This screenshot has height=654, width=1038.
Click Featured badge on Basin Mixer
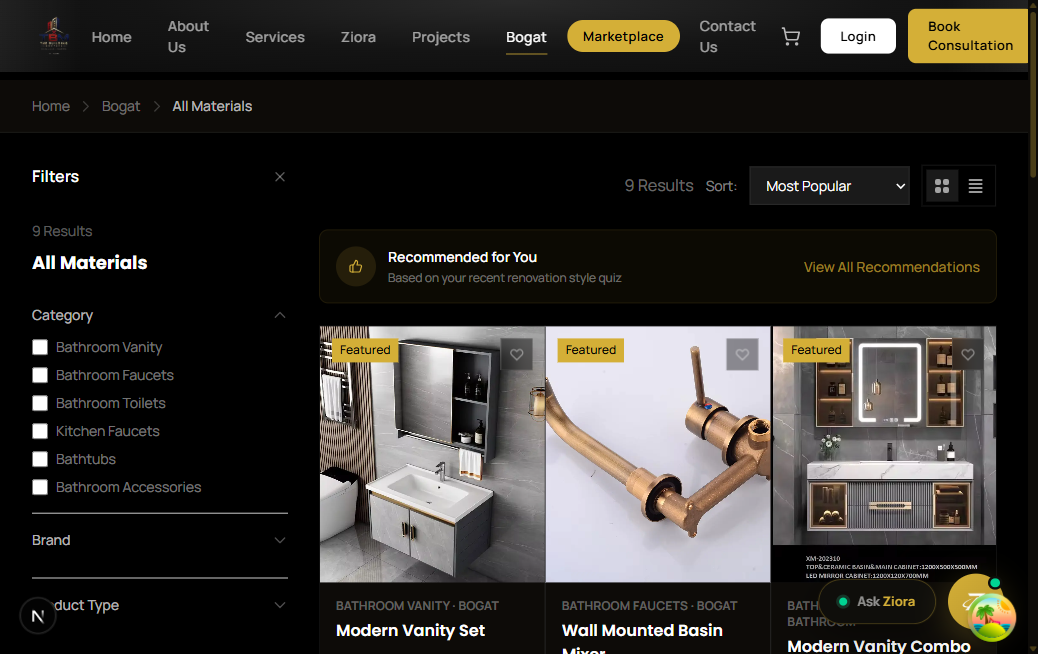click(590, 350)
